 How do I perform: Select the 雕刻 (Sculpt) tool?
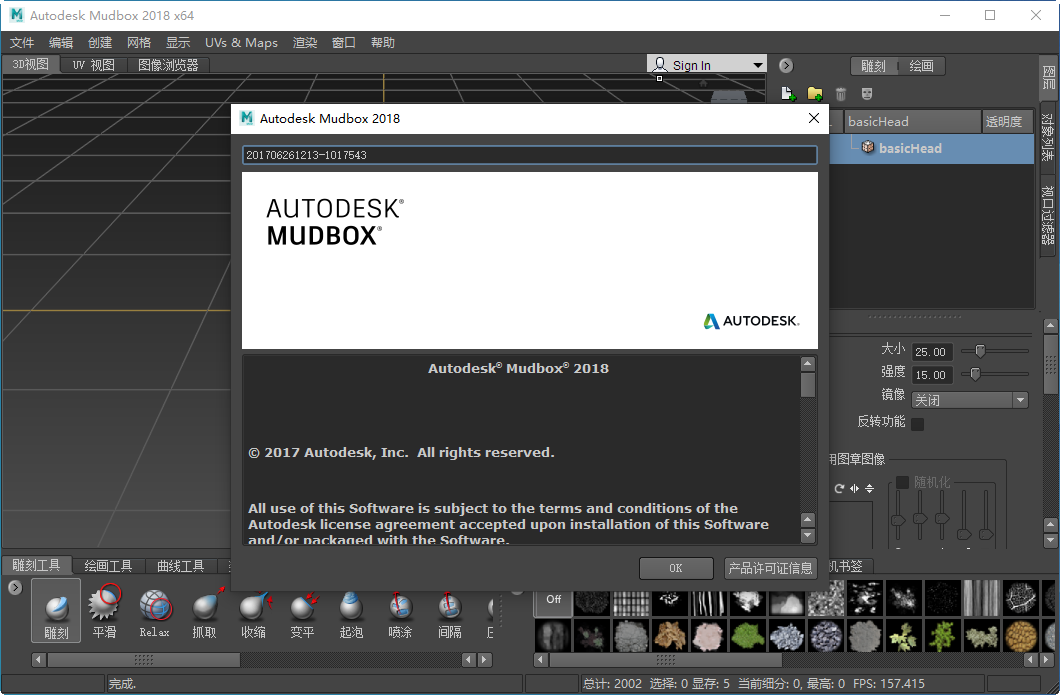[56, 610]
